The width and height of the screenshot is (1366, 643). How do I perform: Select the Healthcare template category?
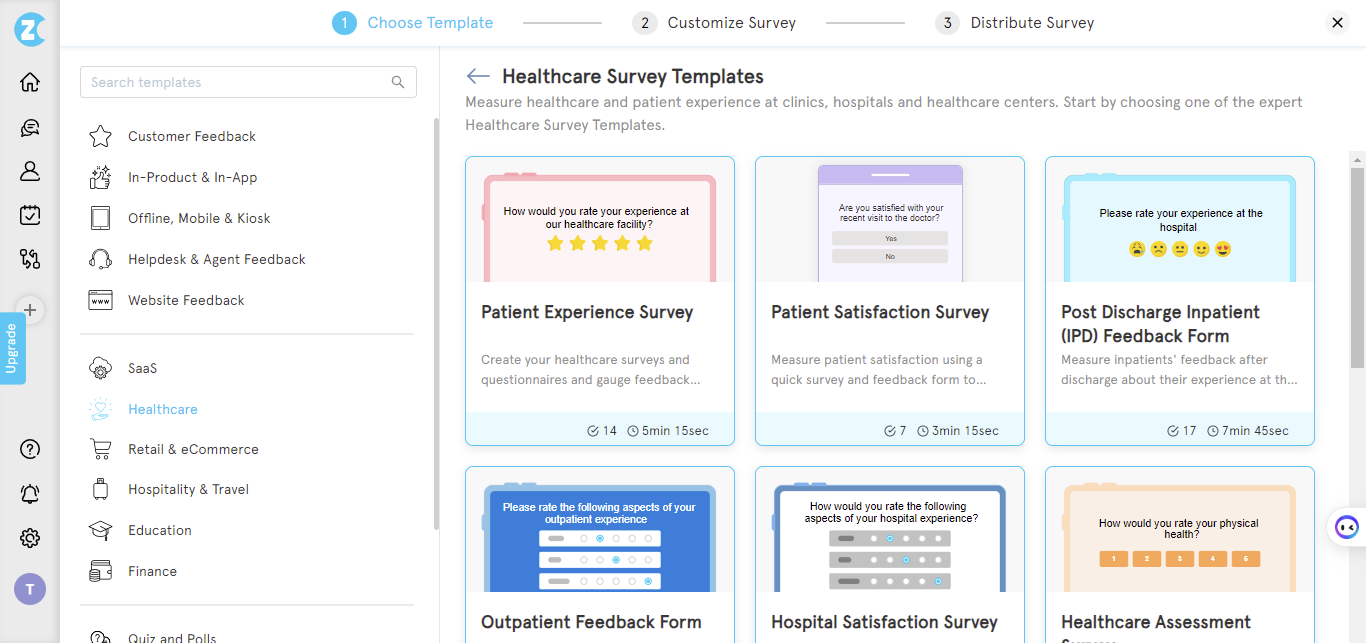click(x=163, y=409)
